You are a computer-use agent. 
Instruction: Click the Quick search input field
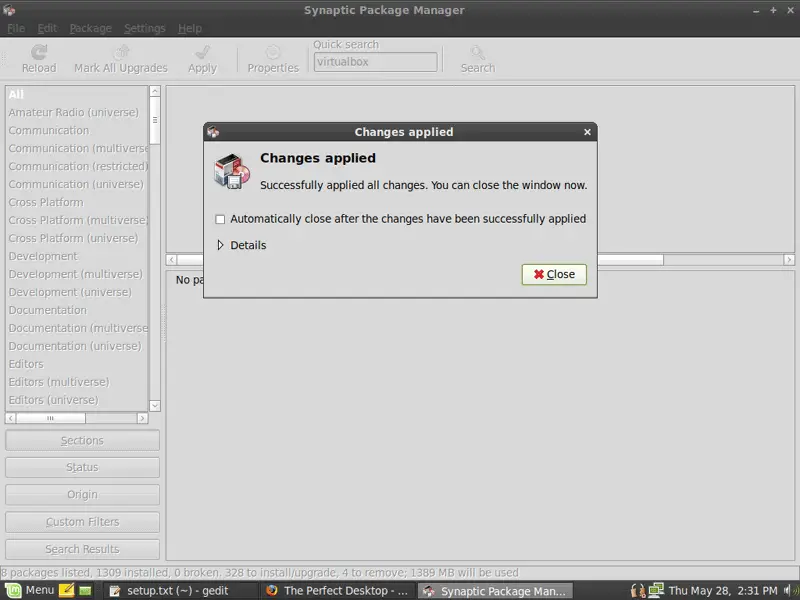tap(376, 62)
